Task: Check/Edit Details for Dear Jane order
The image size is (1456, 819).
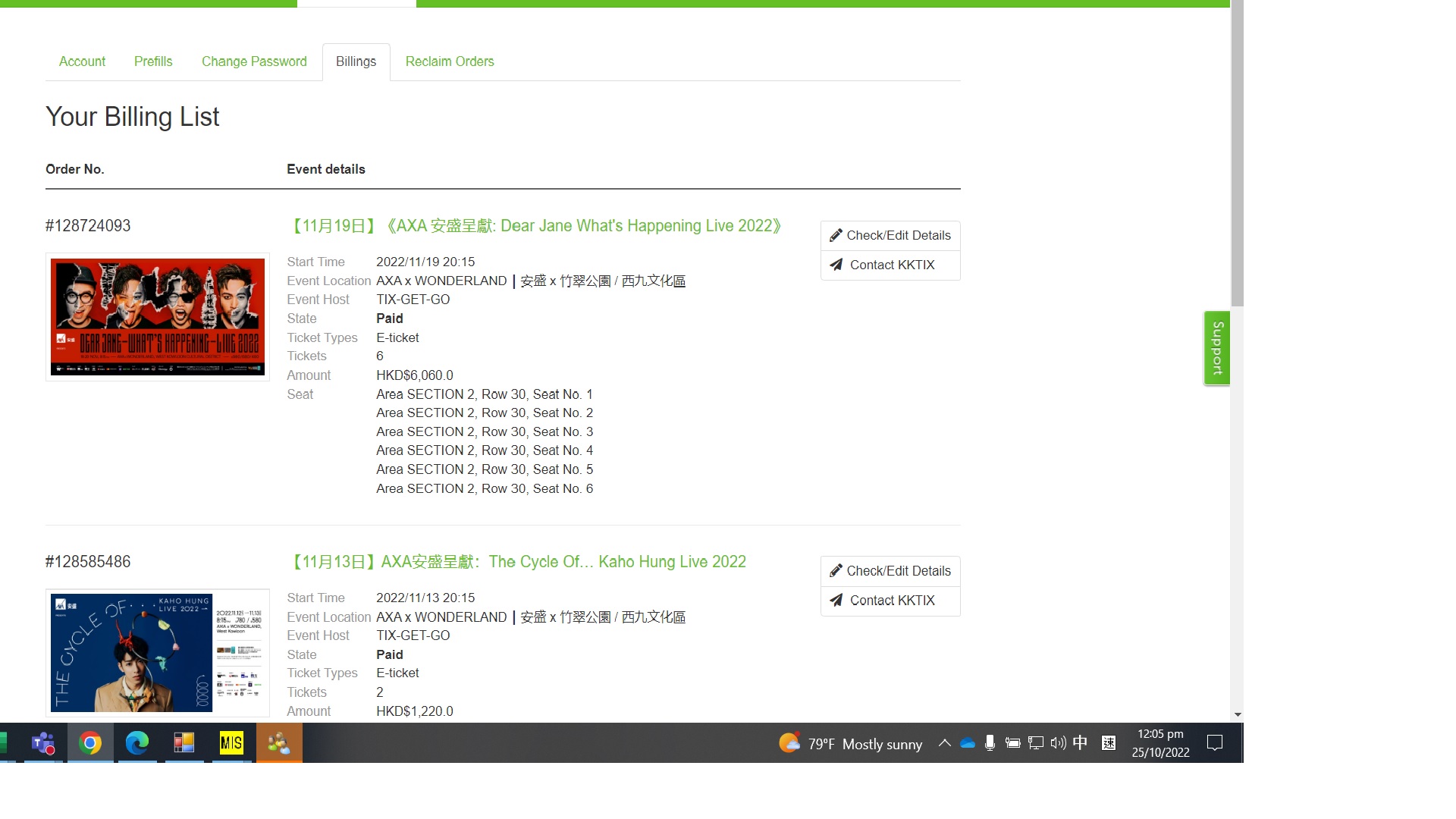Action: coord(890,235)
